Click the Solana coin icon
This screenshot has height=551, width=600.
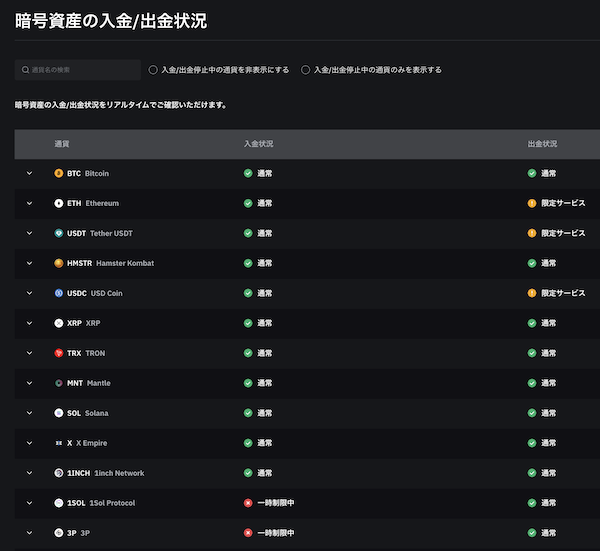tap(59, 413)
